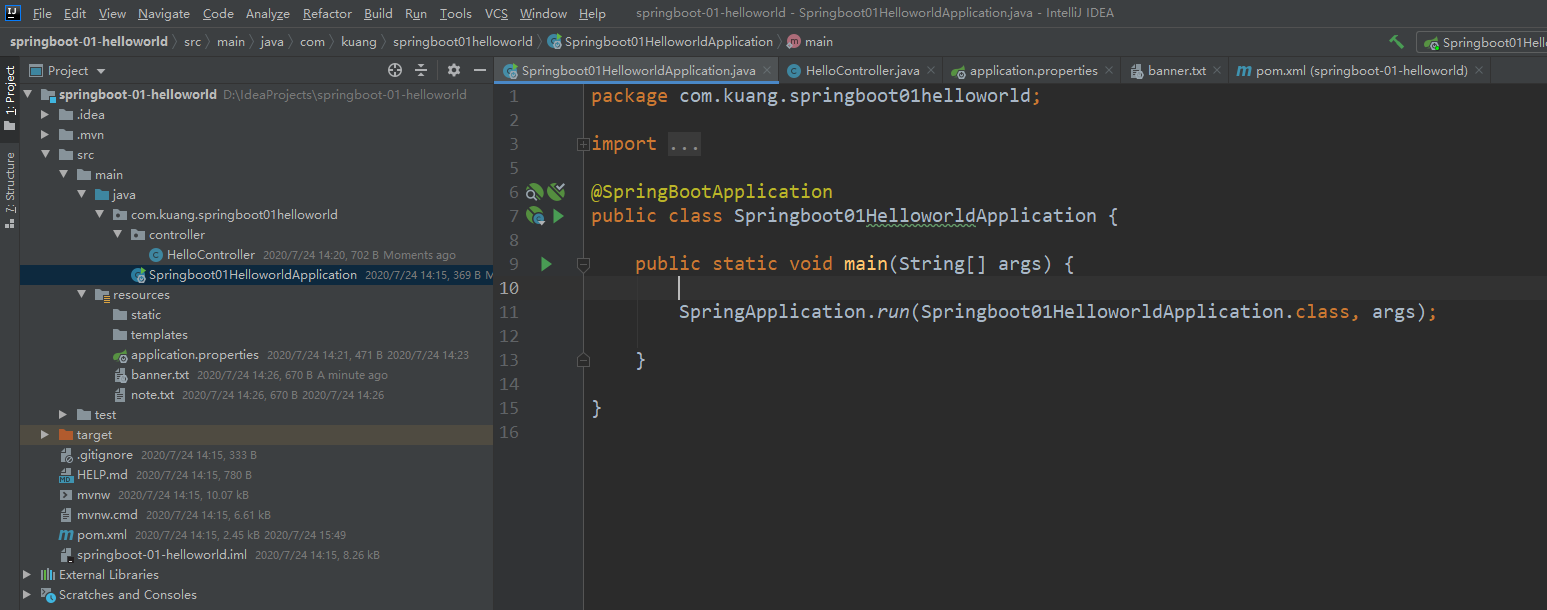Click the Collapse All icon in Project panel
This screenshot has height=610, width=1547.
pyautogui.click(x=421, y=70)
